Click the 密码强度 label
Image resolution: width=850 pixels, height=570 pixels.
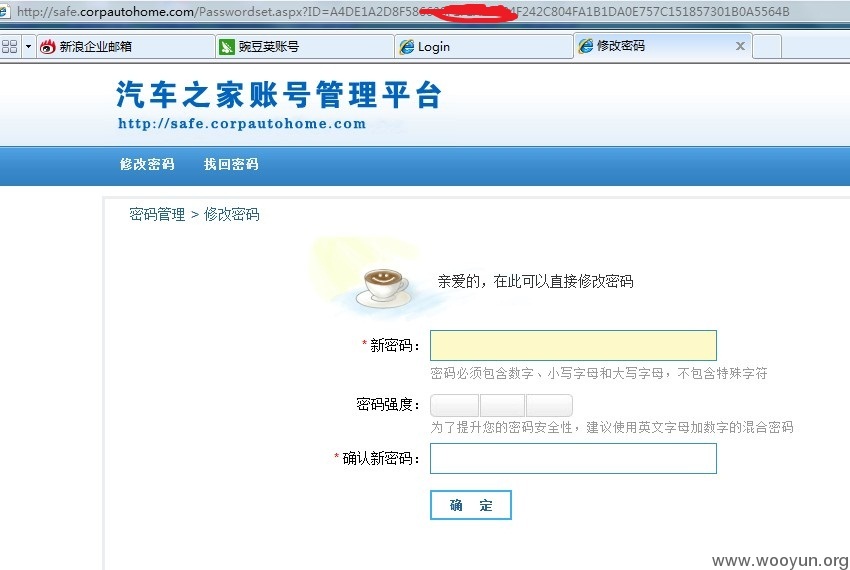(388, 405)
